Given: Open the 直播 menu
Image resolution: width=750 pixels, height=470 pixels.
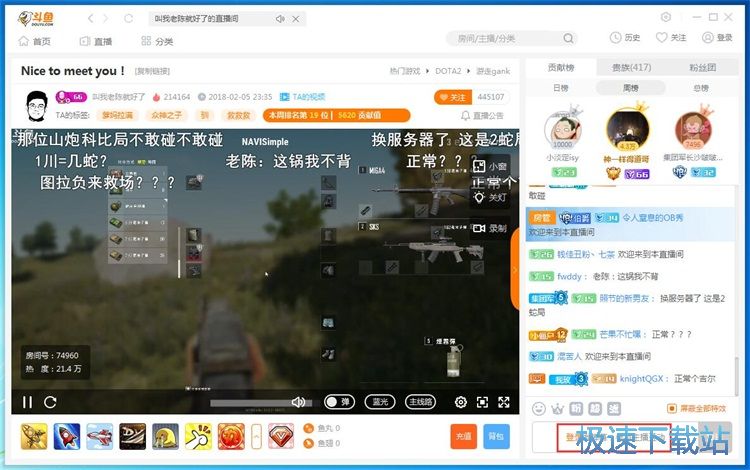Looking at the screenshot, I should [96, 41].
